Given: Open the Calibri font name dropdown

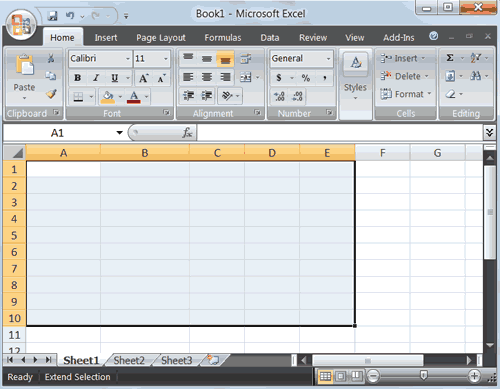Looking at the screenshot, I should tap(128, 59).
